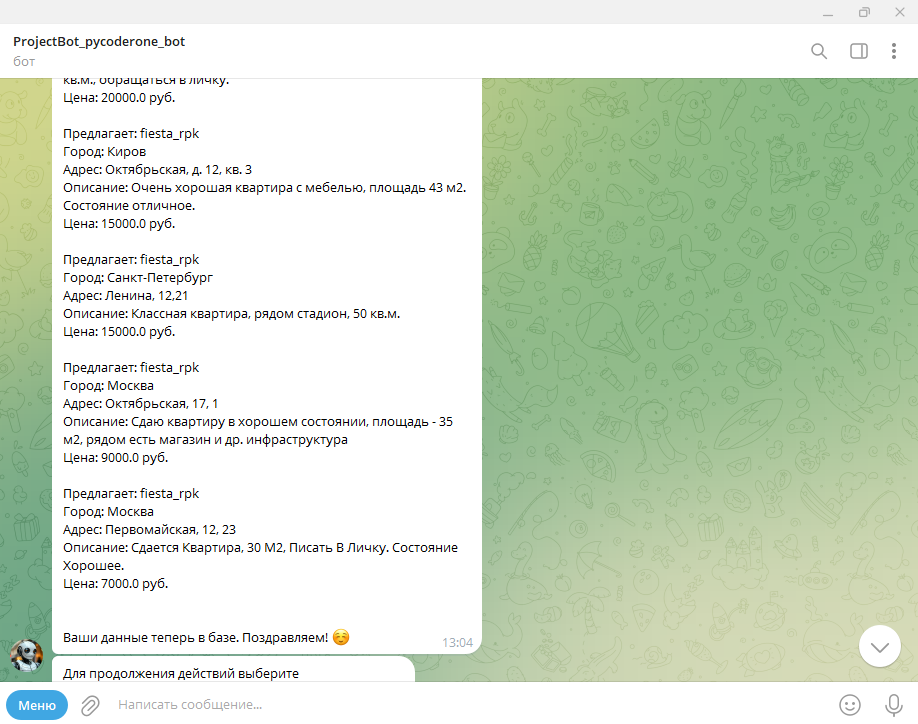Open the bot's robot avatar
The image size is (918, 724).
(26, 655)
